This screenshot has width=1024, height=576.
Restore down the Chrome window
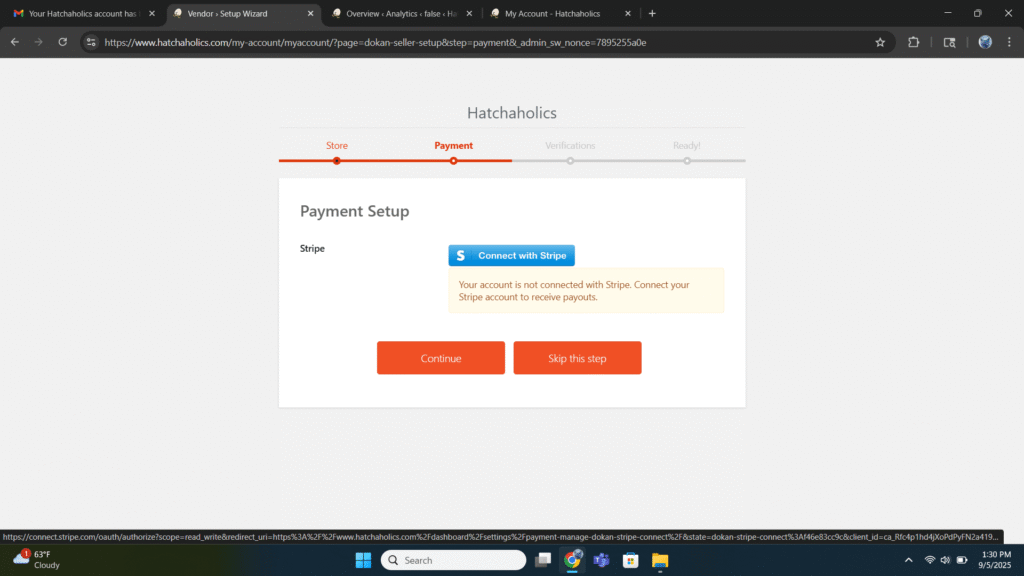978,13
